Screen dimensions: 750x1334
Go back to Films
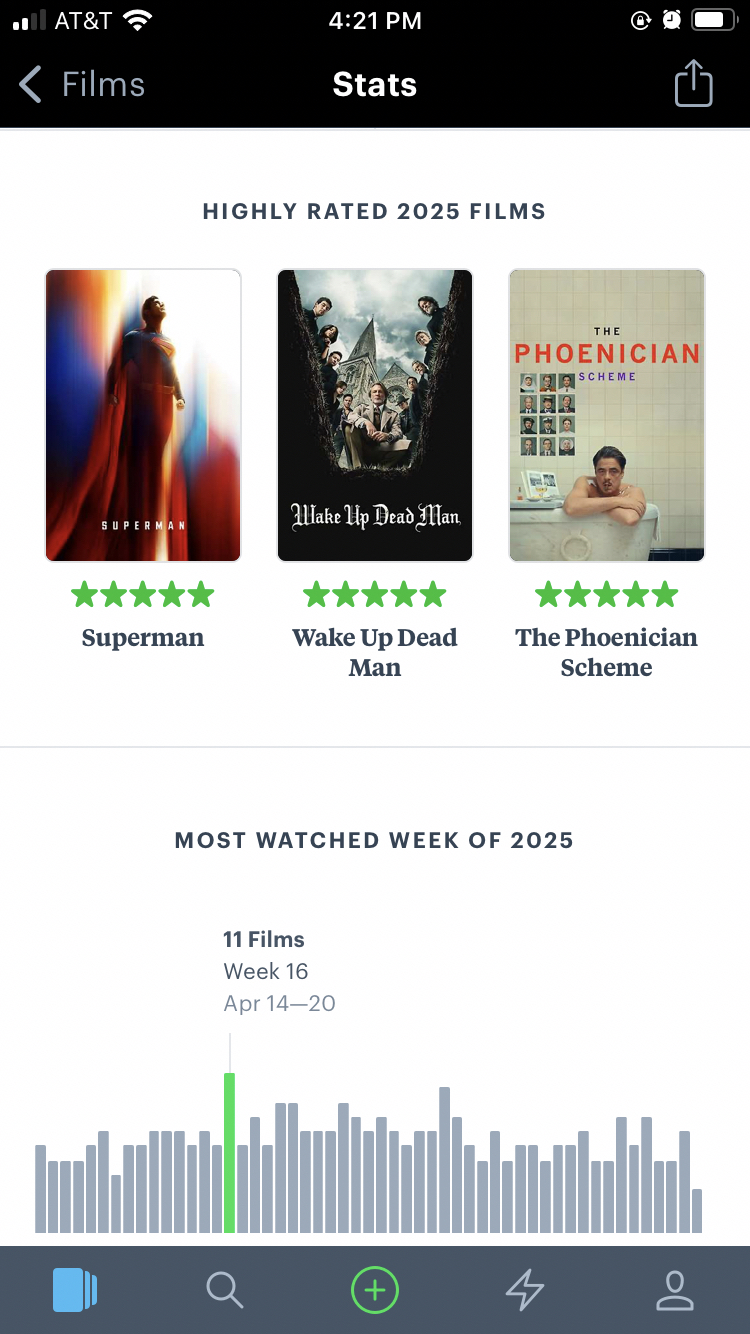click(103, 85)
